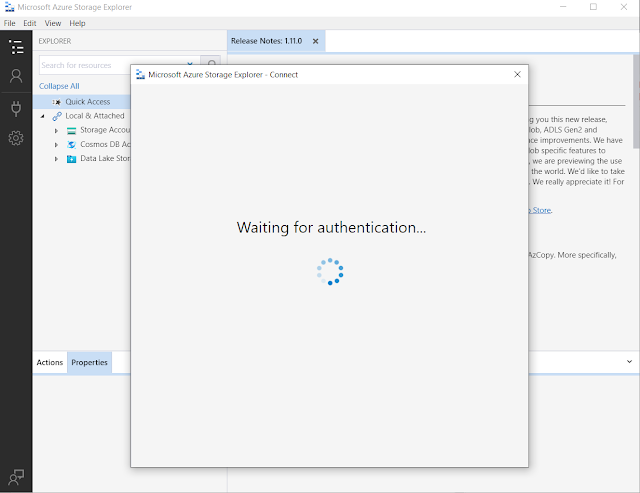This screenshot has width=640, height=493.
Task: Expand the Data Lake Storage tree node
Action: [x=56, y=159]
